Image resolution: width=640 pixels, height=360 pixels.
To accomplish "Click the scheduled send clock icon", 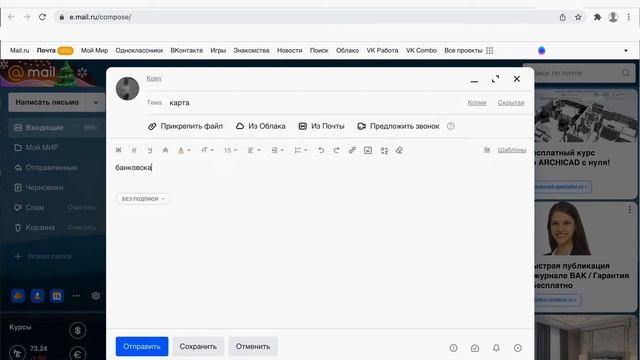I will click(518, 348).
